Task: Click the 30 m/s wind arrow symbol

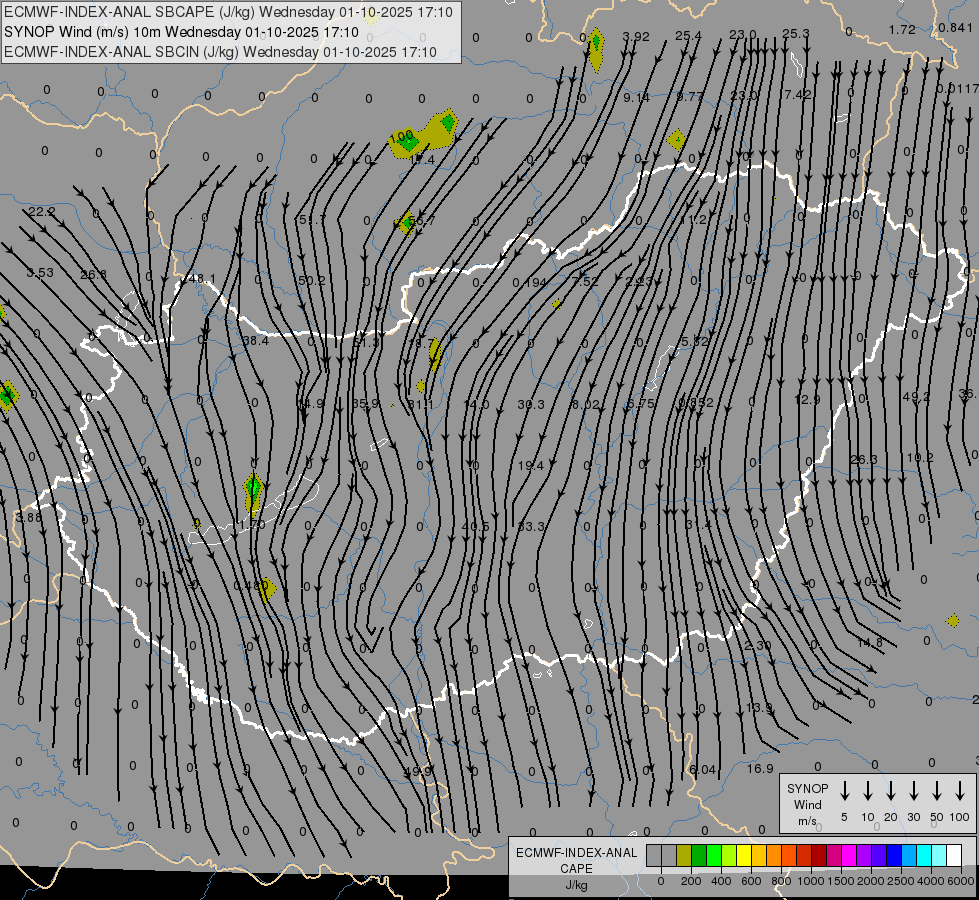Action: [914, 791]
